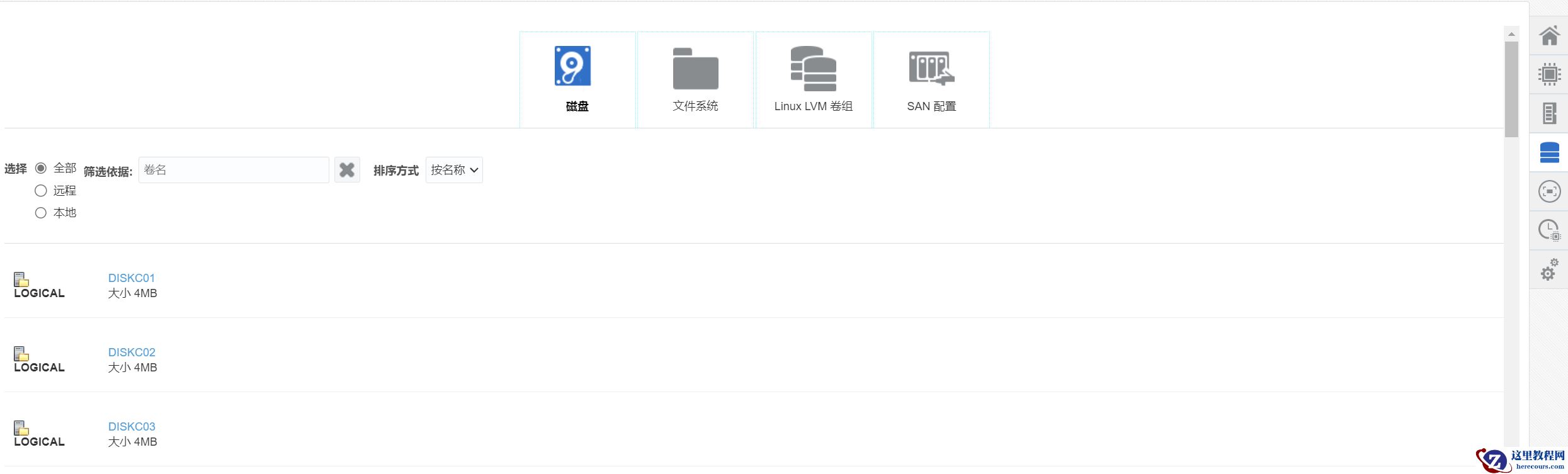The width and height of the screenshot is (1568, 474).
Task: Select the blue storage stack sidebar icon
Action: coord(1549,152)
